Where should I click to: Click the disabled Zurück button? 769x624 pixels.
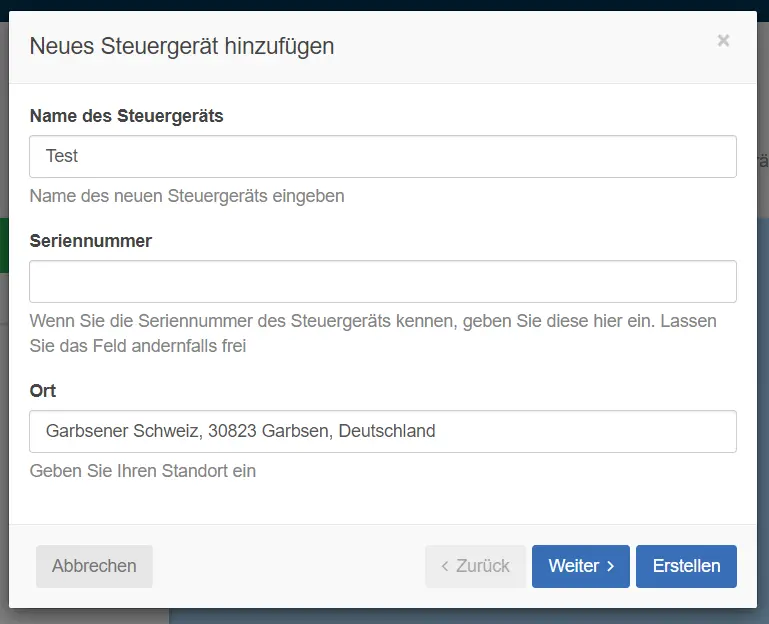[x=475, y=566]
